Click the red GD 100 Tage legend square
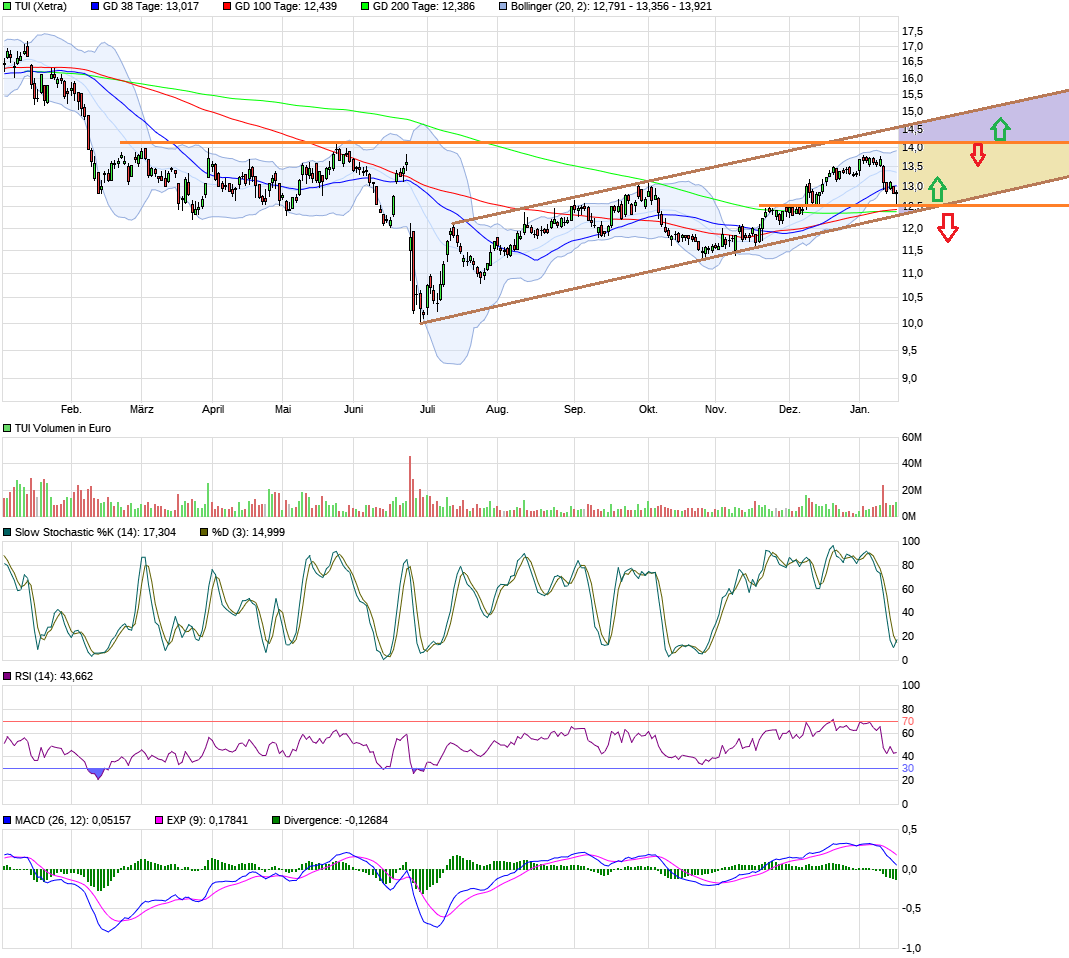1069x958 pixels. 227,6
